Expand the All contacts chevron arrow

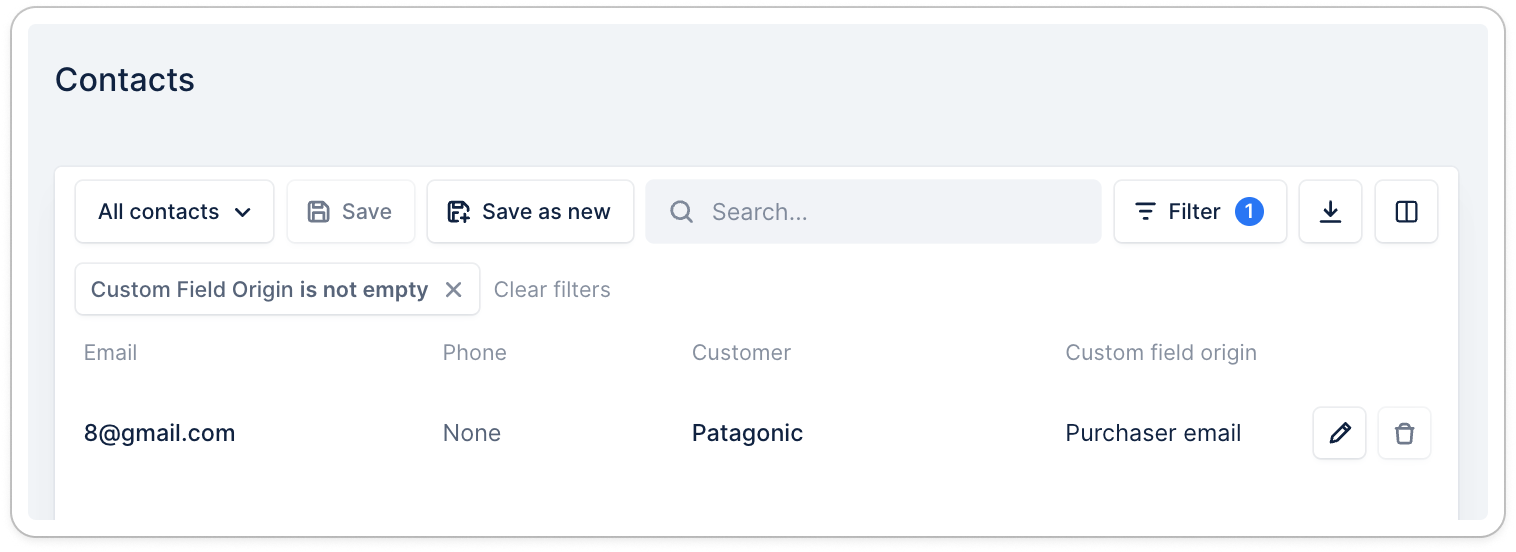click(242, 212)
